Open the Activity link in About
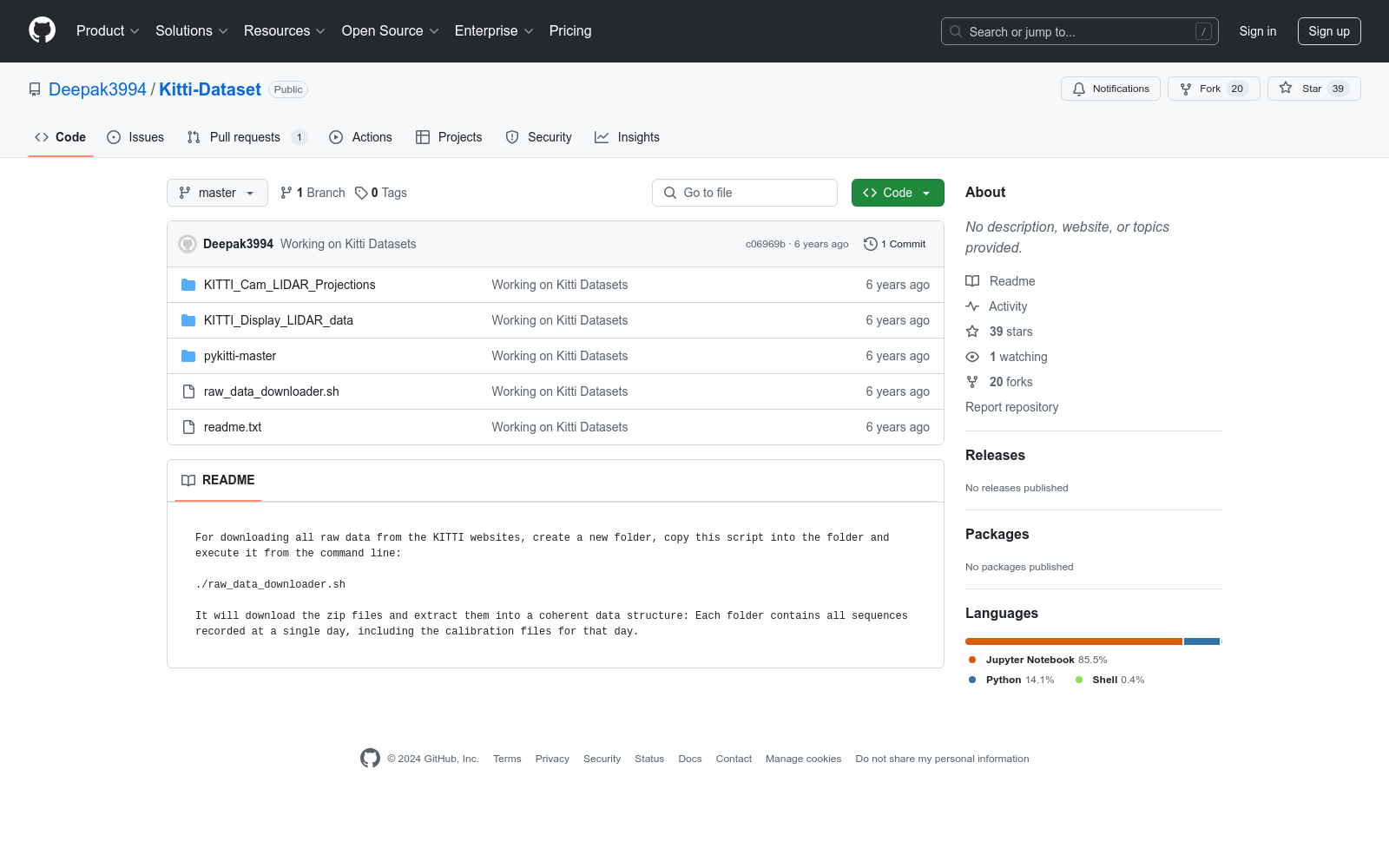The width and height of the screenshot is (1389, 868). click(1007, 306)
